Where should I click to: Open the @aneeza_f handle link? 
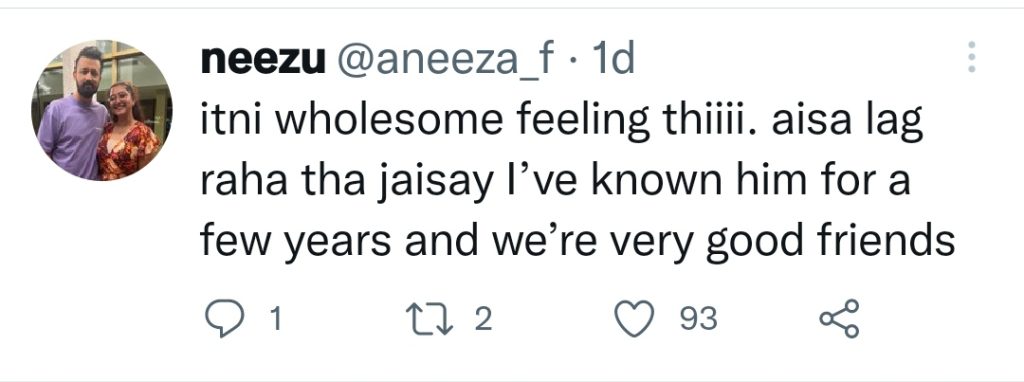click(x=445, y=62)
